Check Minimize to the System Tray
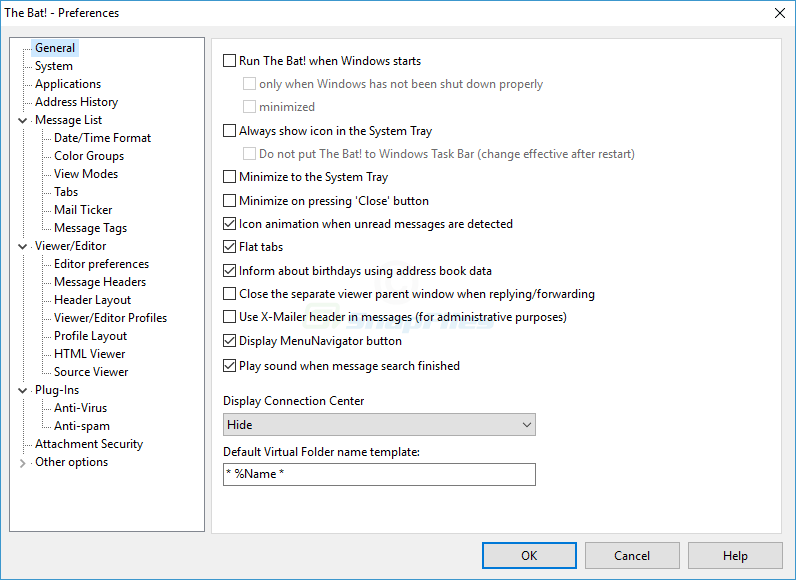 pos(229,177)
